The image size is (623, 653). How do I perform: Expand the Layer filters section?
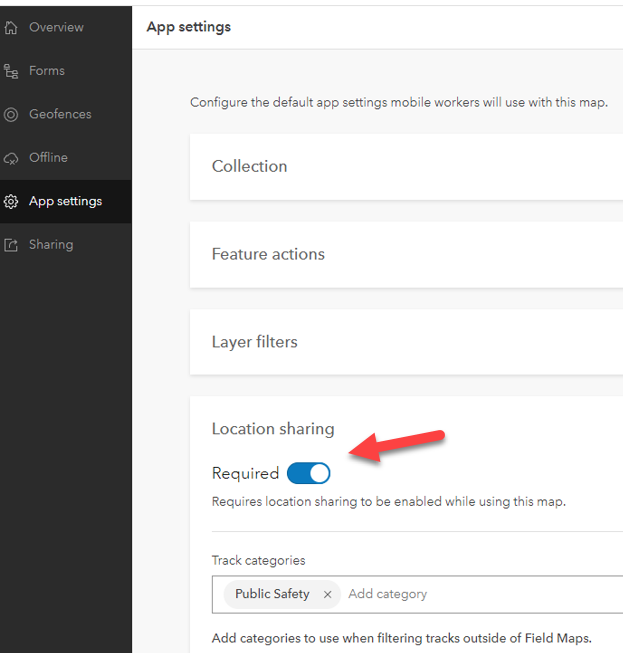[255, 342]
